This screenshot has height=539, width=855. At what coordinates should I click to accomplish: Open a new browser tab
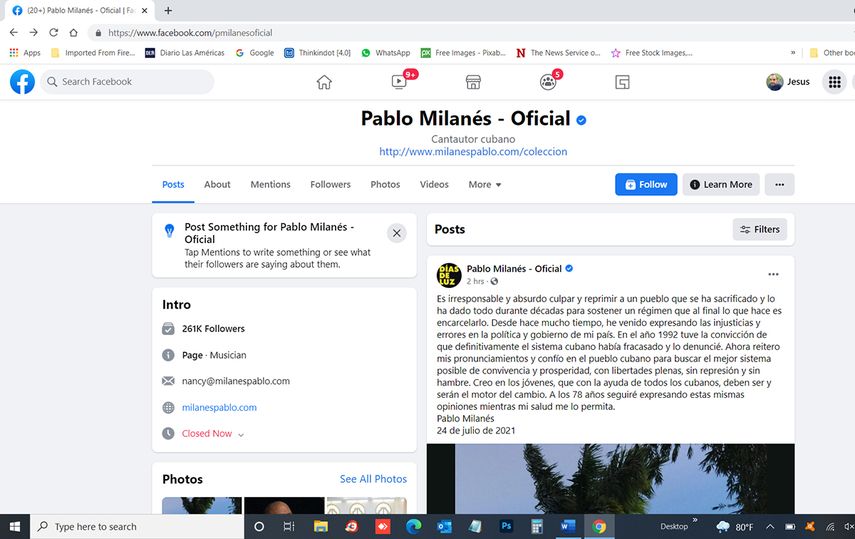tap(168, 10)
